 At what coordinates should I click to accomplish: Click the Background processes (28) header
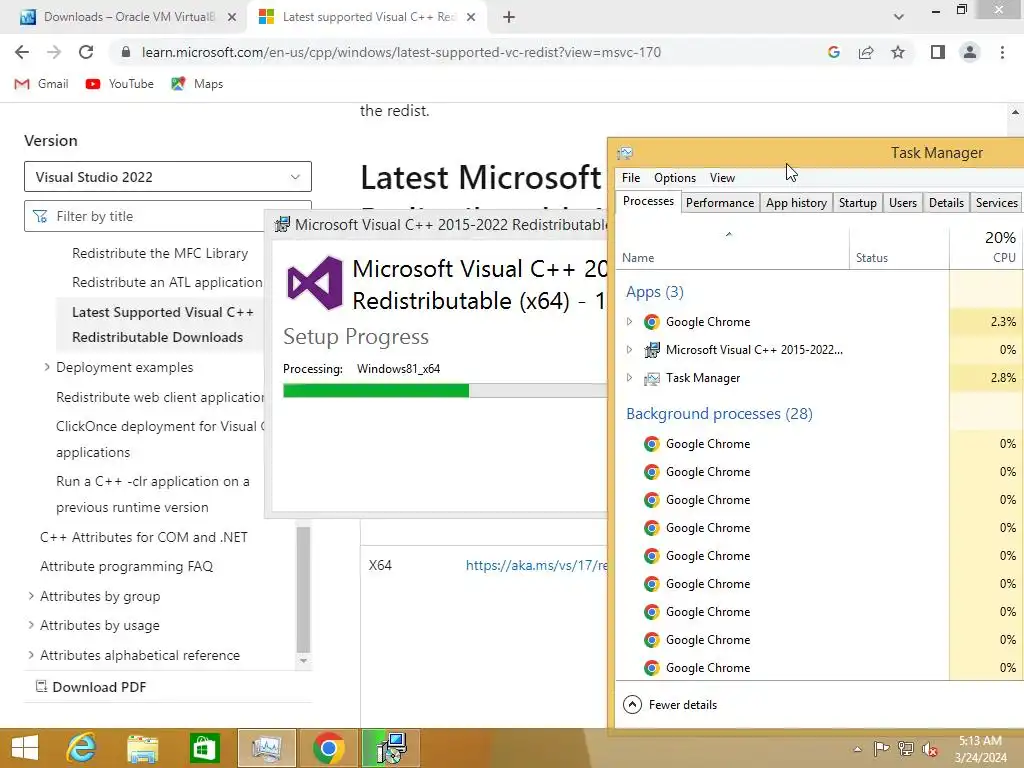[719, 413]
